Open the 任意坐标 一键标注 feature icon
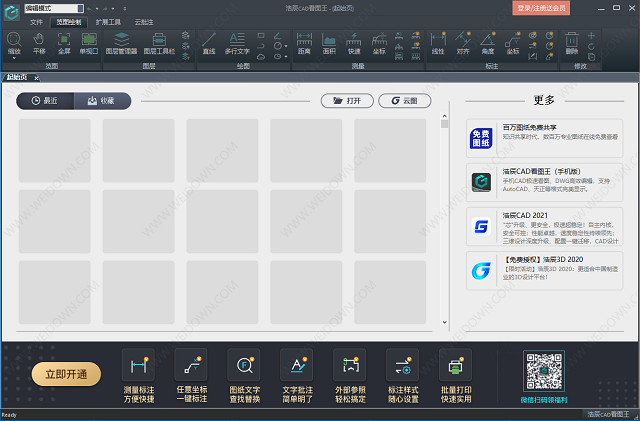The height and width of the screenshot is (421, 640). 191,365
